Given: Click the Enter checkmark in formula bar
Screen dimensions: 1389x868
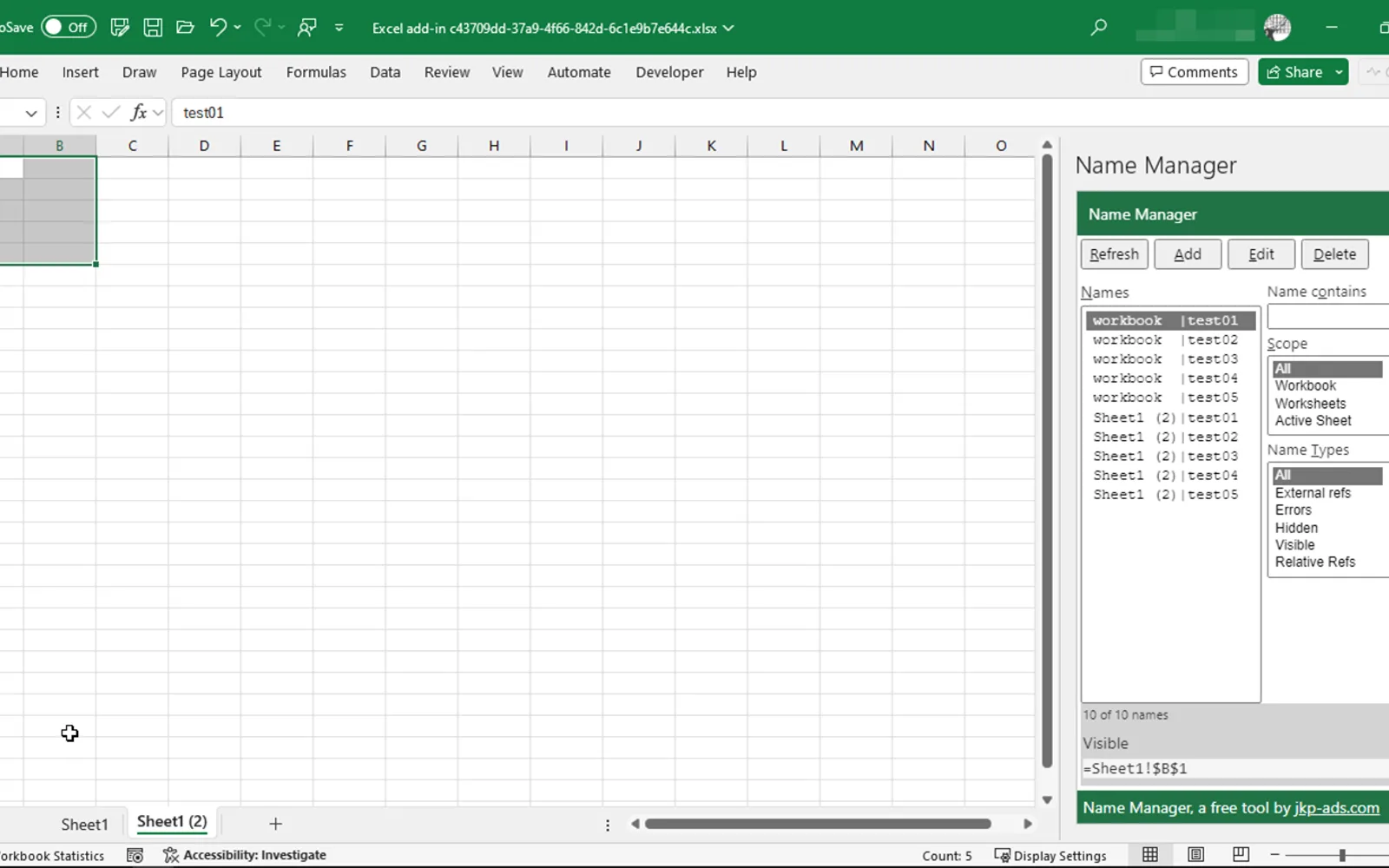Looking at the screenshot, I should [110, 112].
